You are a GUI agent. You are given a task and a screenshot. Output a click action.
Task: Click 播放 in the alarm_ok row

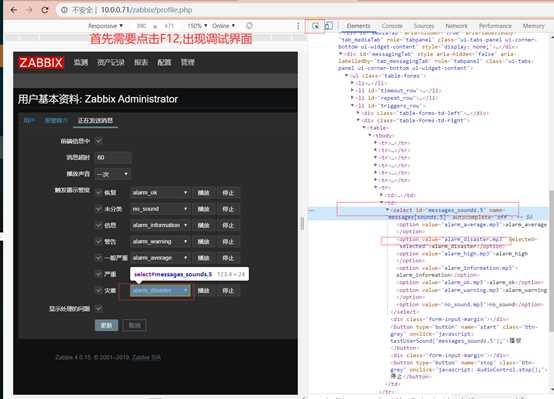pos(204,193)
